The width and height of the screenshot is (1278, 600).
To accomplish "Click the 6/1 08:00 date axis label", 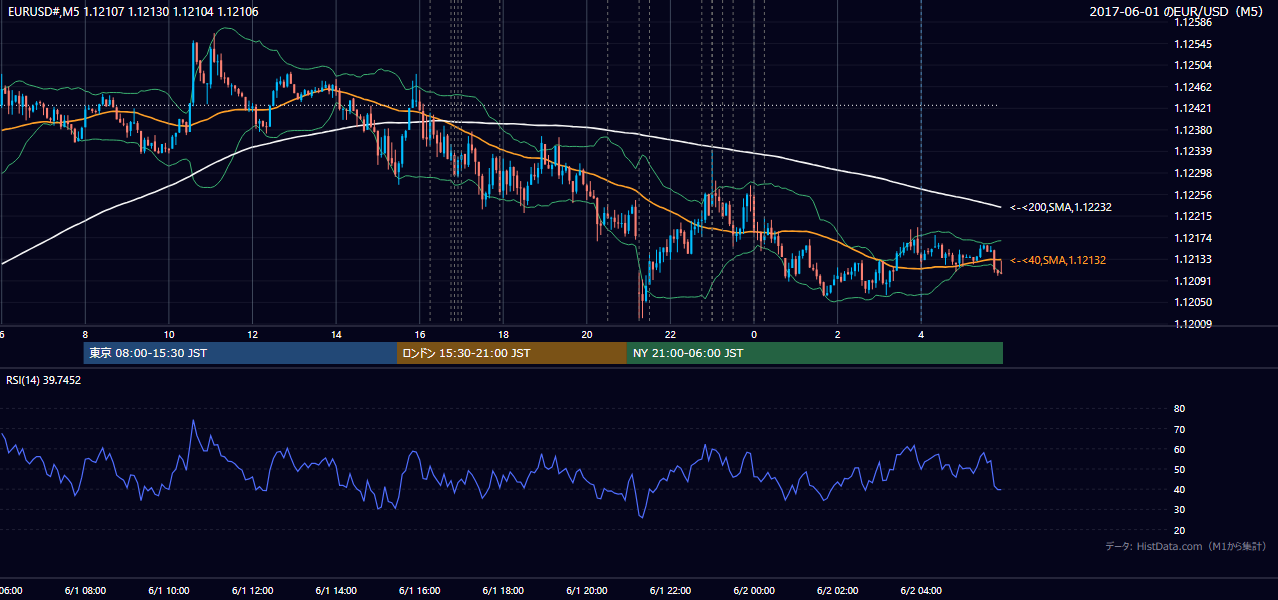I will pyautogui.click(x=85, y=591).
